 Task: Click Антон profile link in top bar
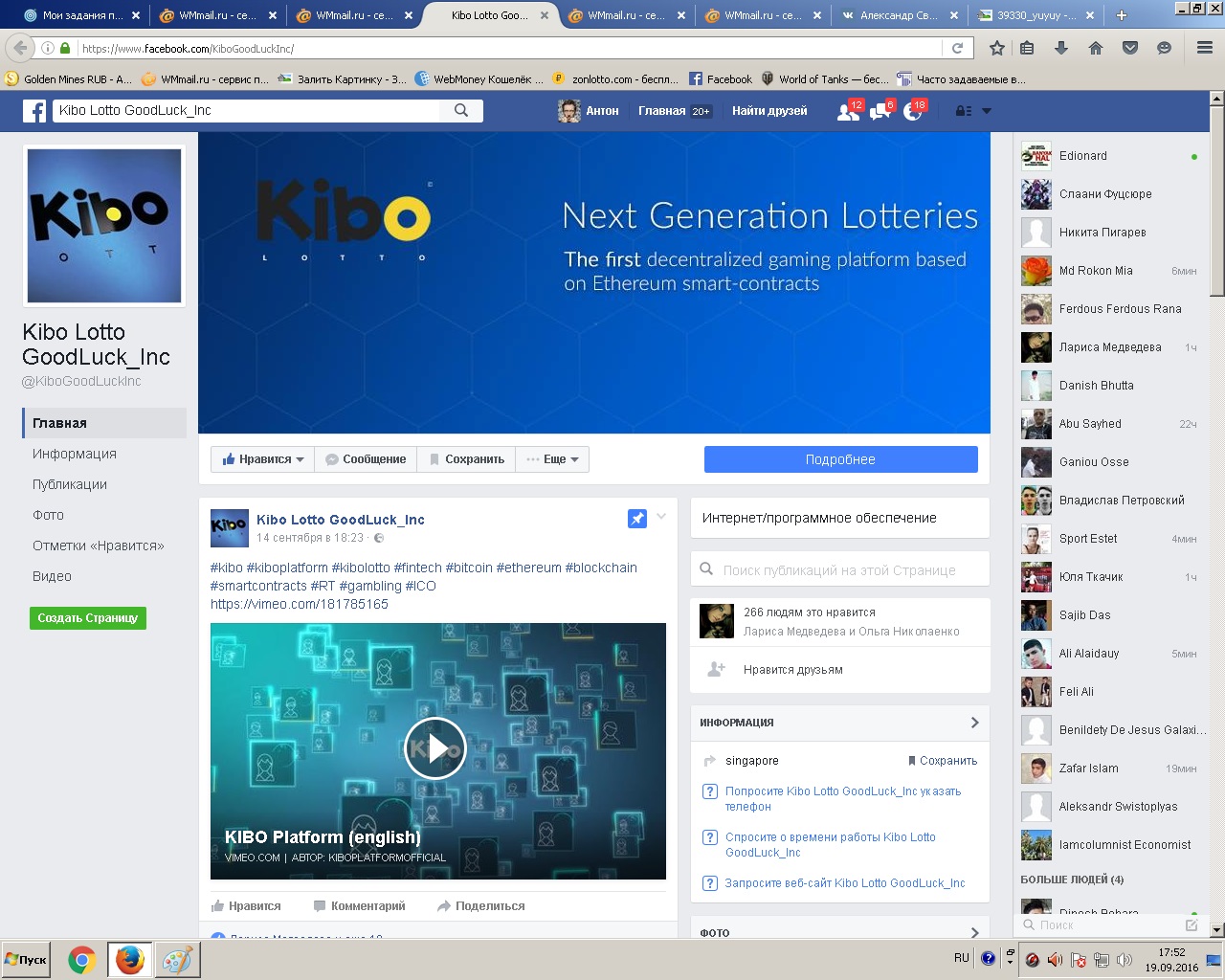[x=589, y=111]
